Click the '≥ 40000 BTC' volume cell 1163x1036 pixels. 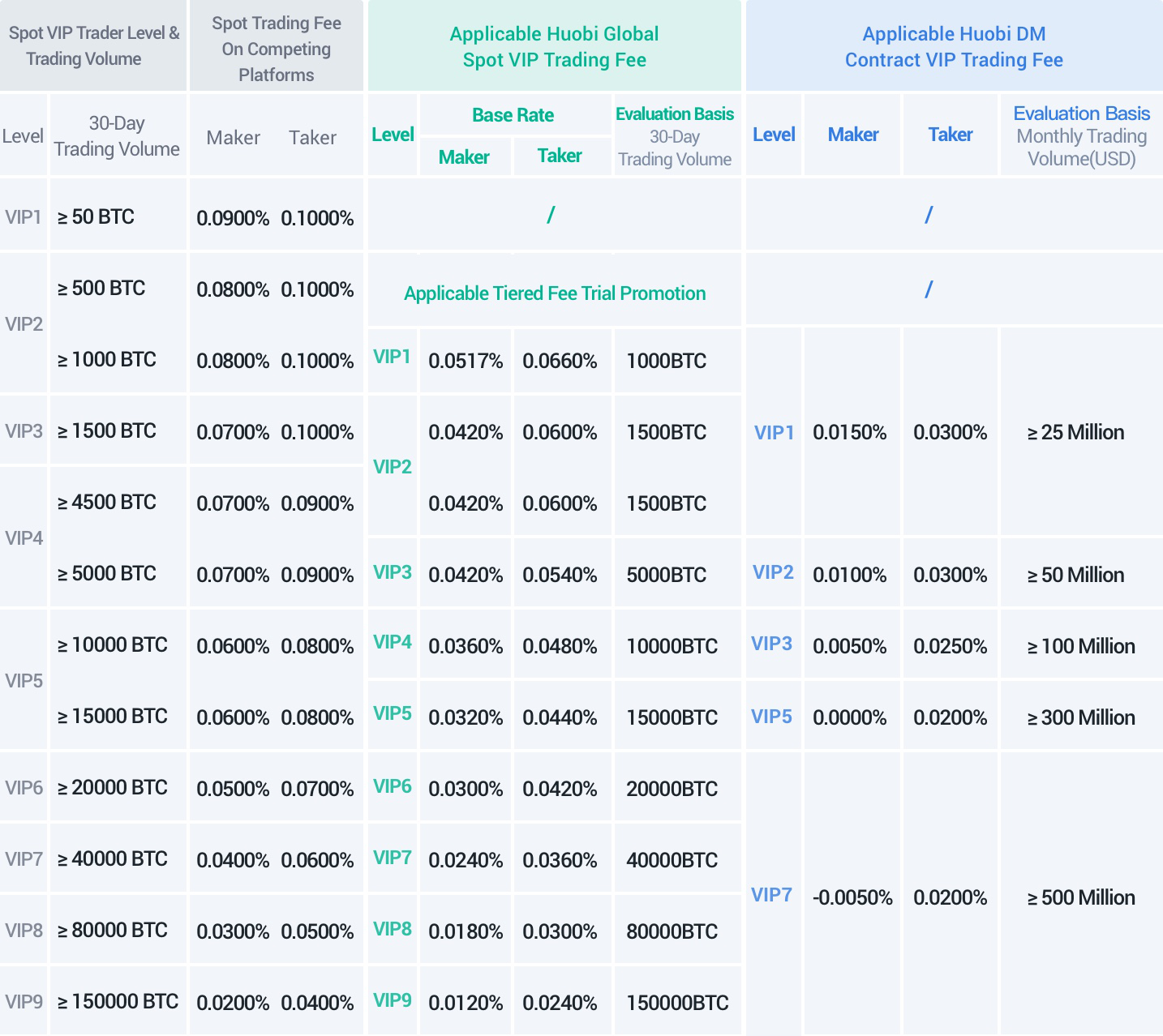click(113, 858)
